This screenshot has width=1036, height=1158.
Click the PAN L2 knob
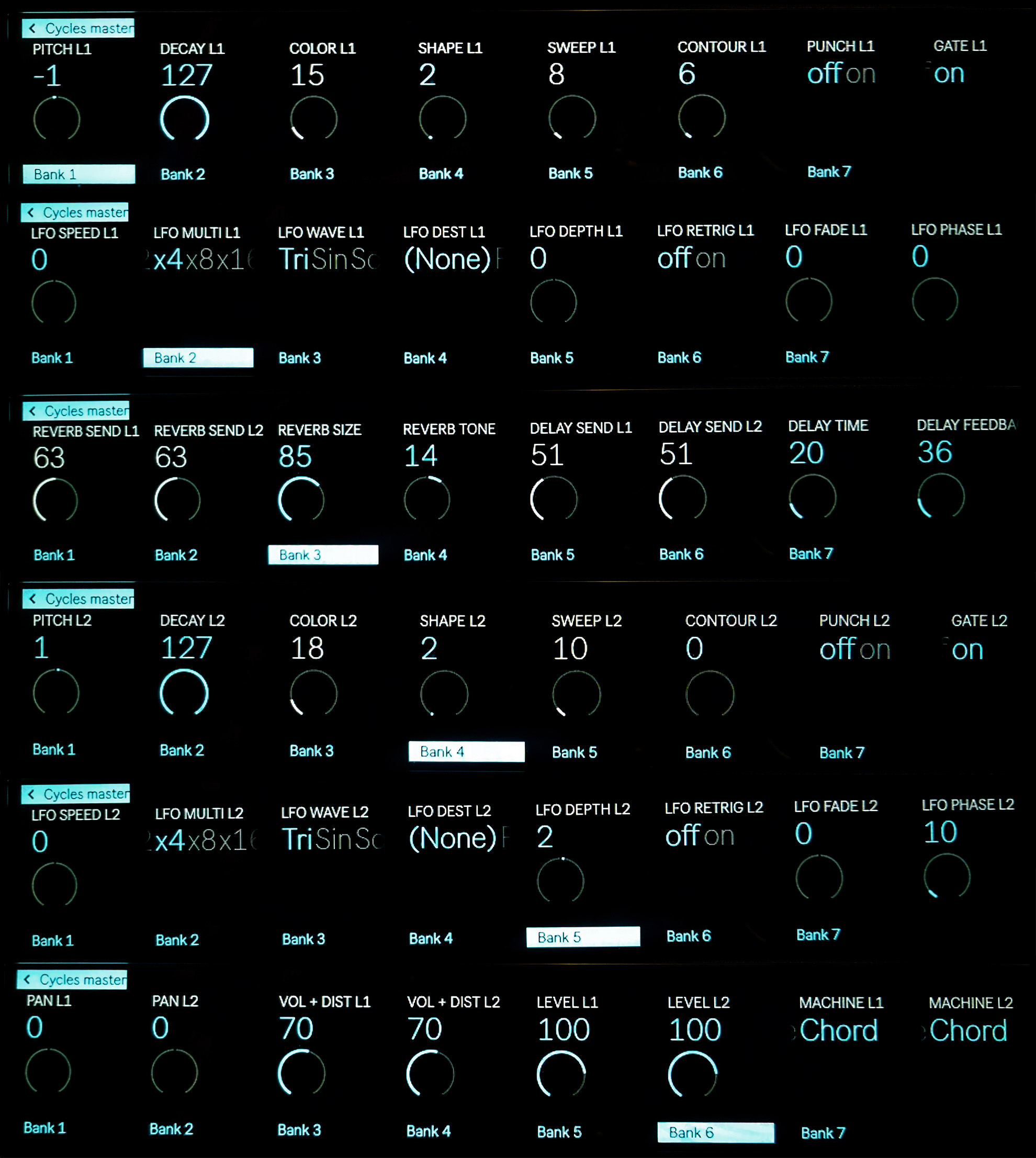coord(174,1073)
